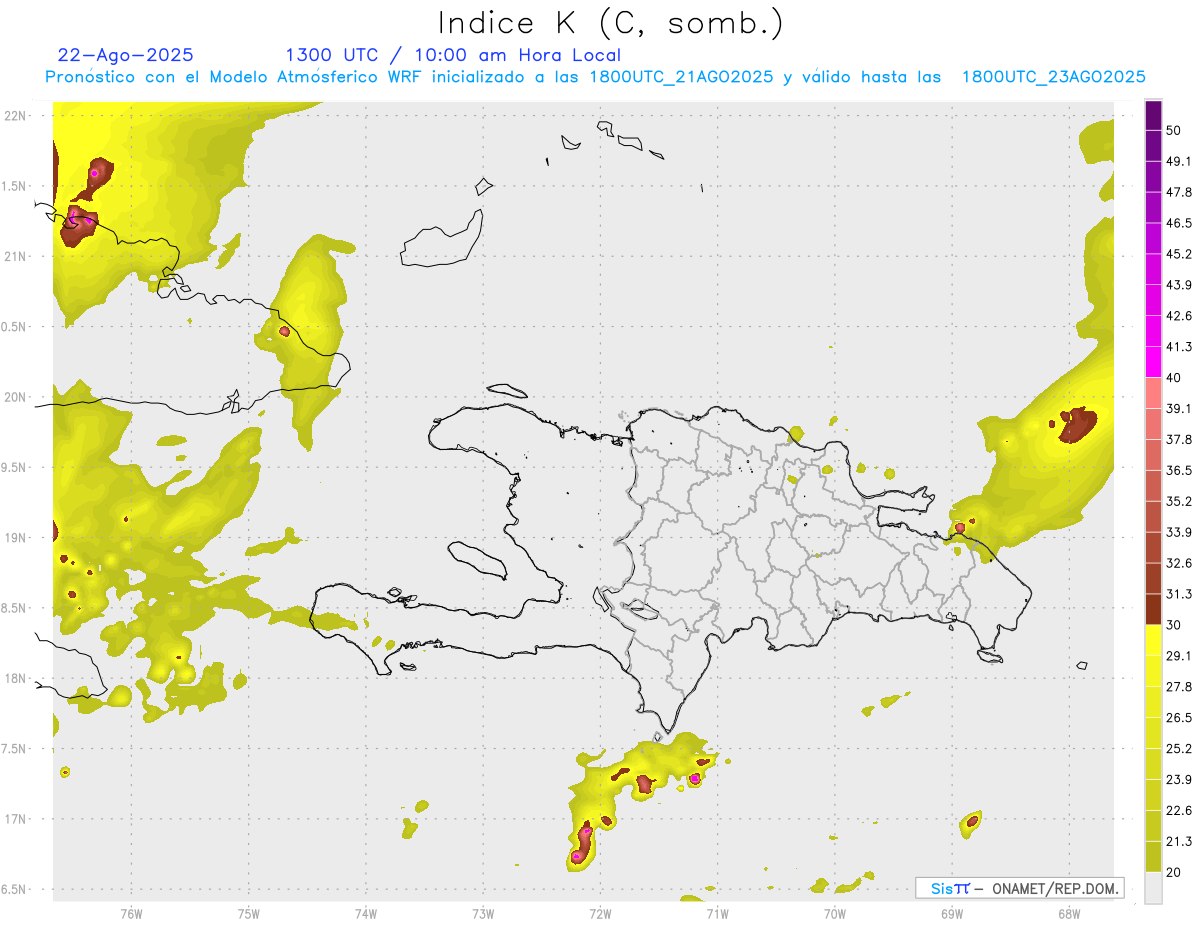Screen dimensions: 1200x927
Task: Click the legend value '47.8'
Action: [x=1179, y=192]
